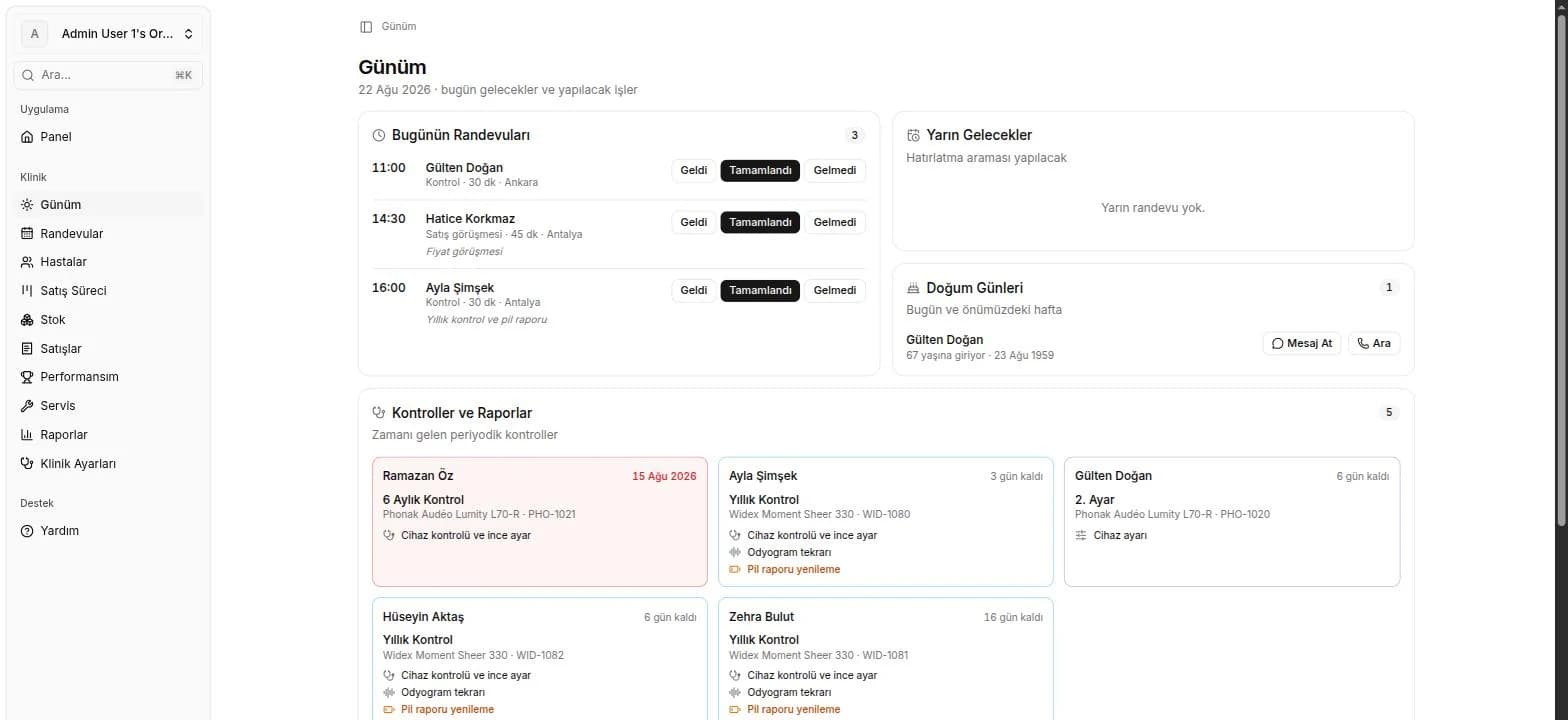
Task: Open Yardım question mark icon
Action: pos(27,531)
